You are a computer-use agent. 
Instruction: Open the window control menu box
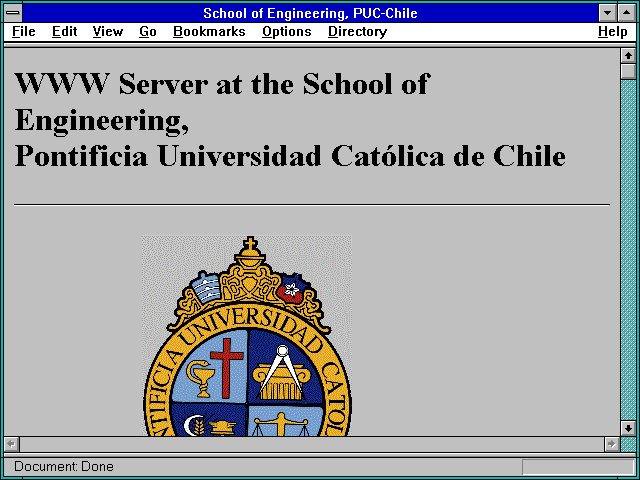click(13, 13)
